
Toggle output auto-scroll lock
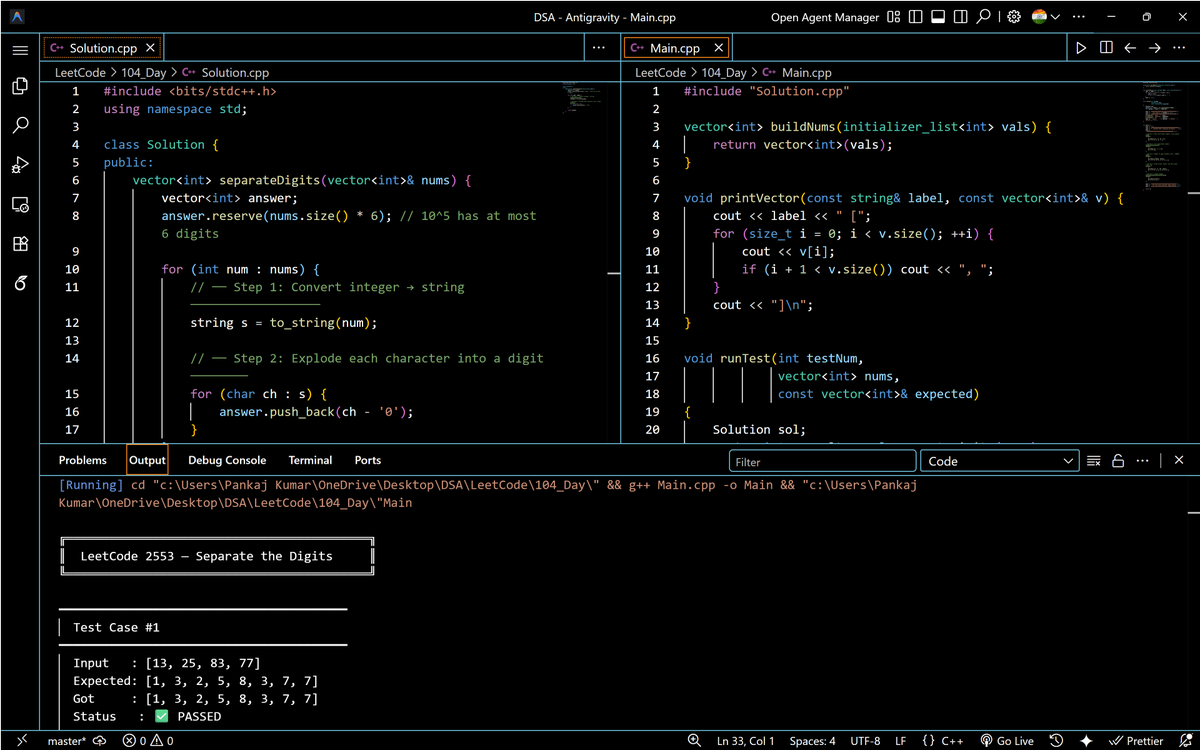(1118, 461)
